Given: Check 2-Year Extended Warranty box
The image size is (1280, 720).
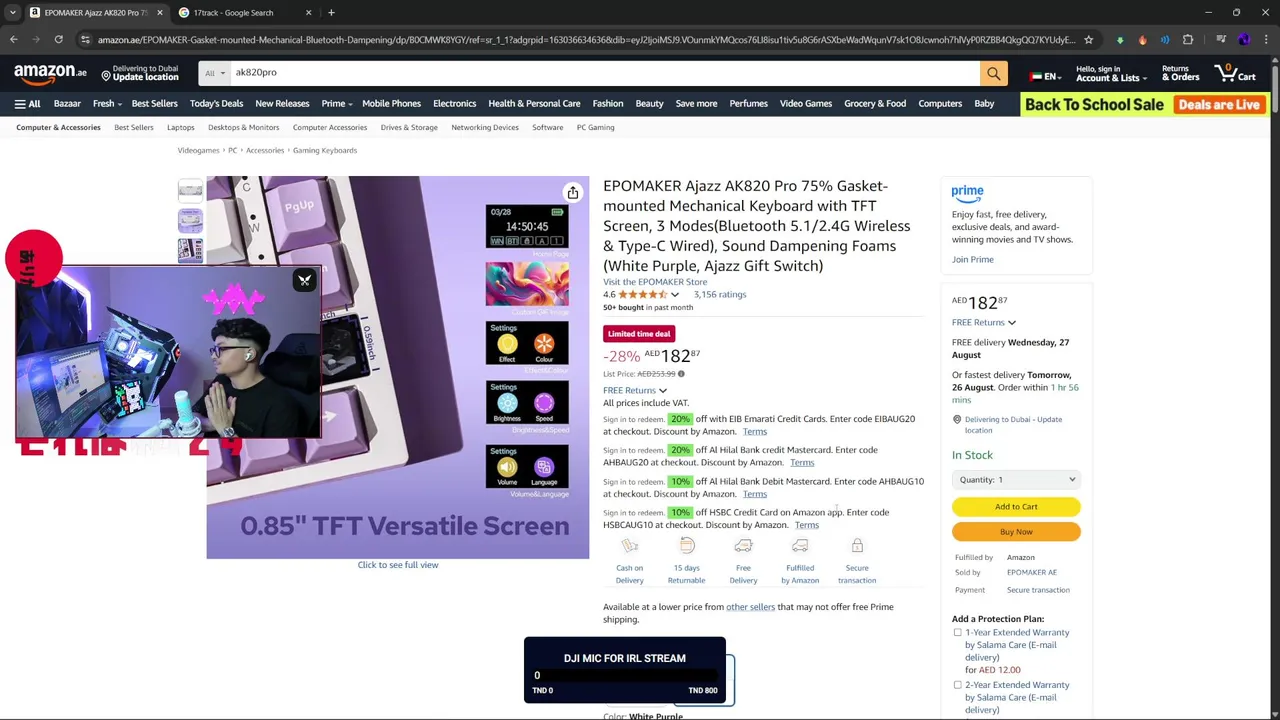Looking at the screenshot, I should (x=957, y=686).
